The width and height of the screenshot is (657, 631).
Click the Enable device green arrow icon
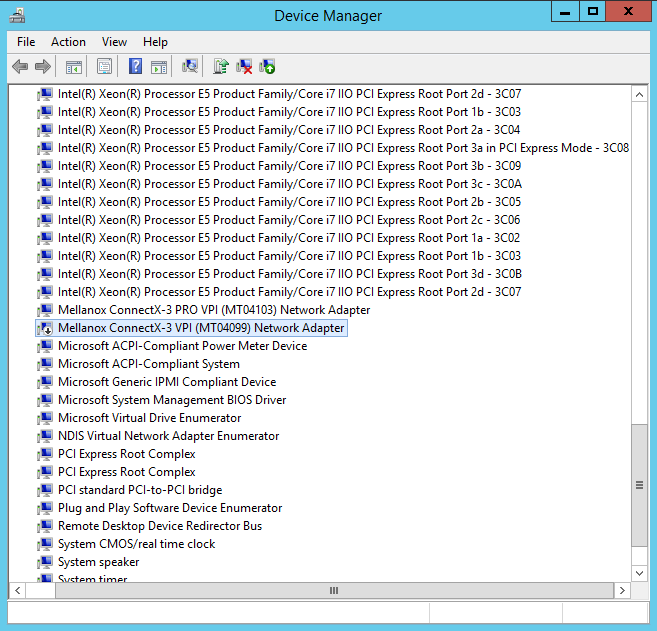tap(267, 66)
